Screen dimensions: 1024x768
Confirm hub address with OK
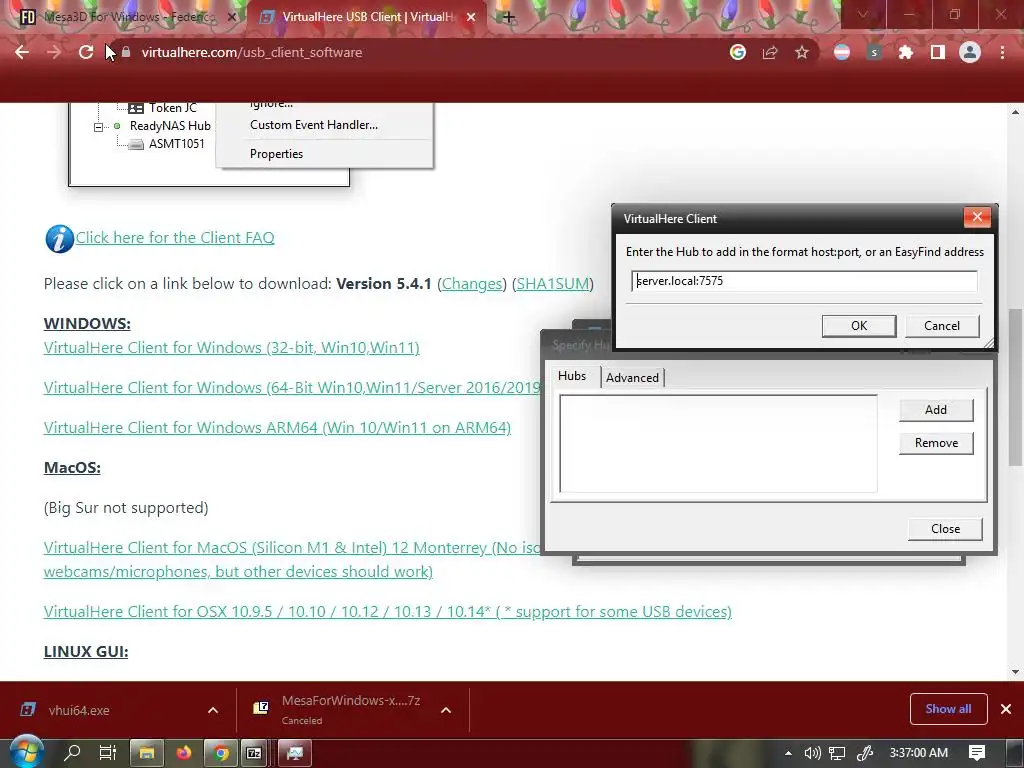click(x=859, y=325)
